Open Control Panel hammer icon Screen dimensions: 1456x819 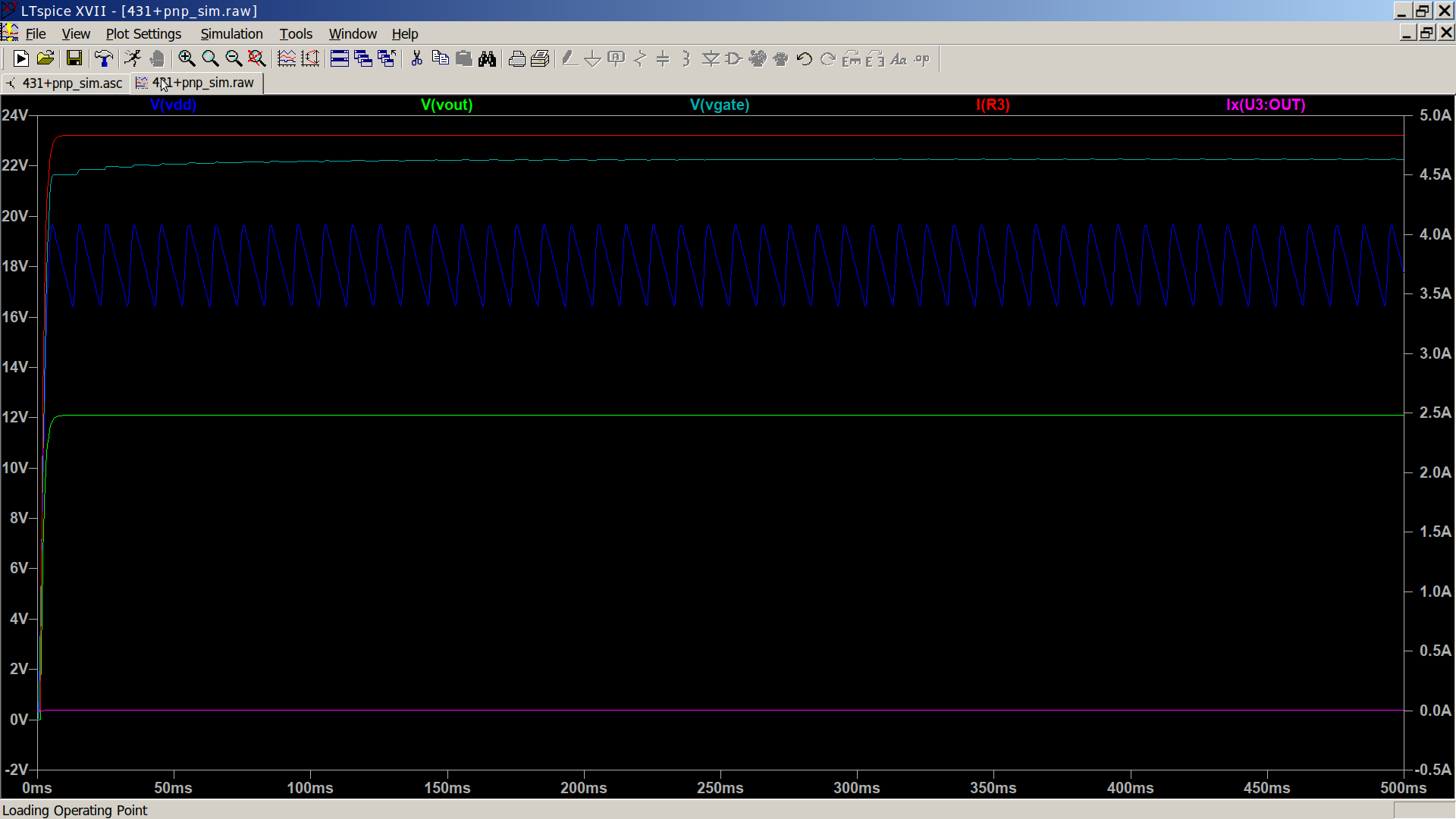click(x=104, y=58)
